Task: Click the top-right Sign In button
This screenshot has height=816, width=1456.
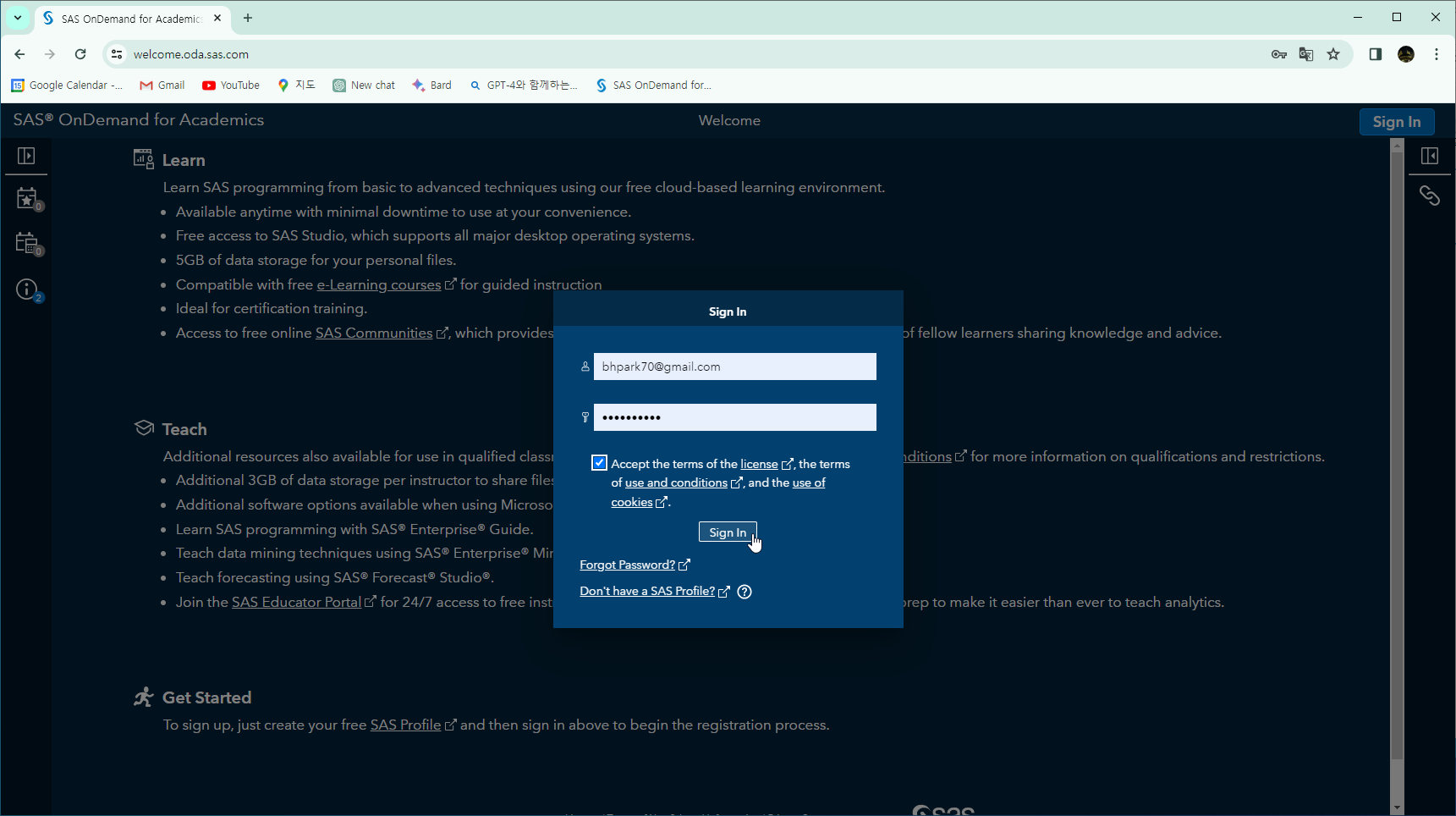Action: [x=1397, y=122]
